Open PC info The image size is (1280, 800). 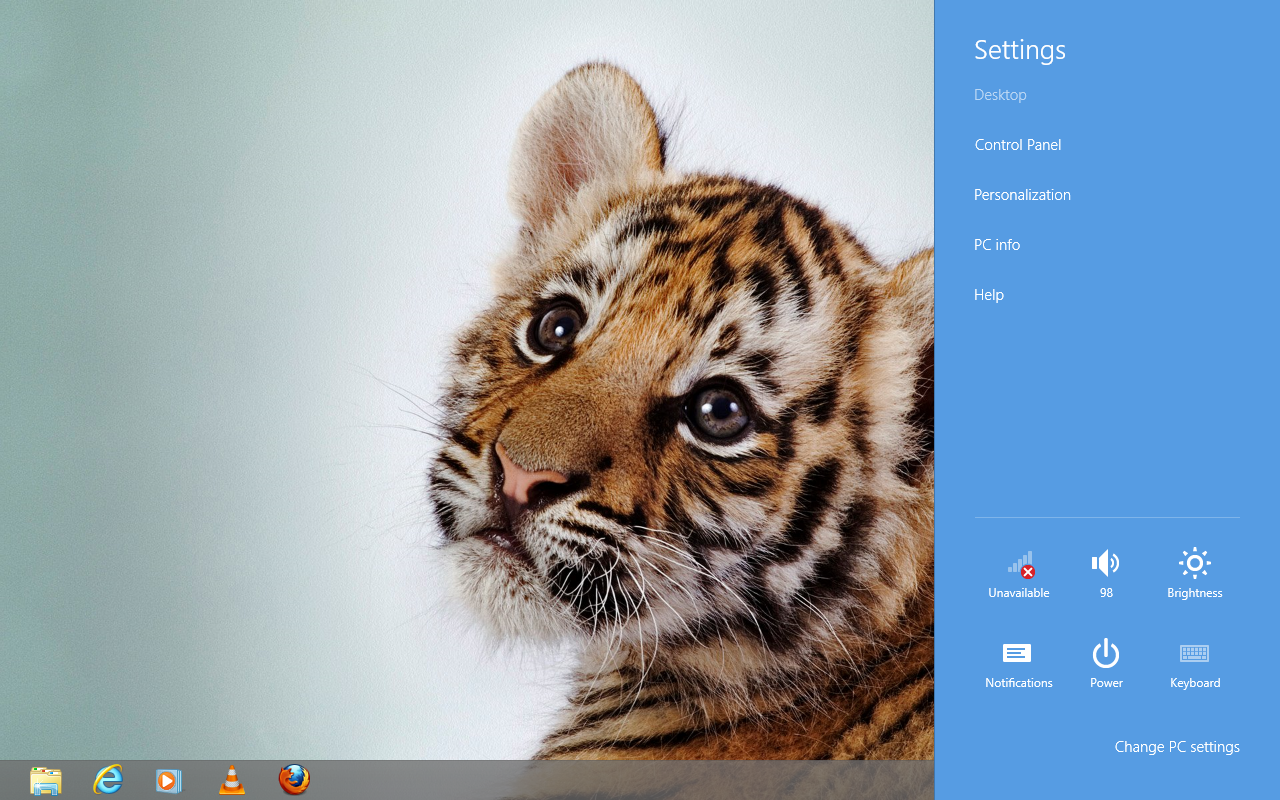(x=997, y=245)
